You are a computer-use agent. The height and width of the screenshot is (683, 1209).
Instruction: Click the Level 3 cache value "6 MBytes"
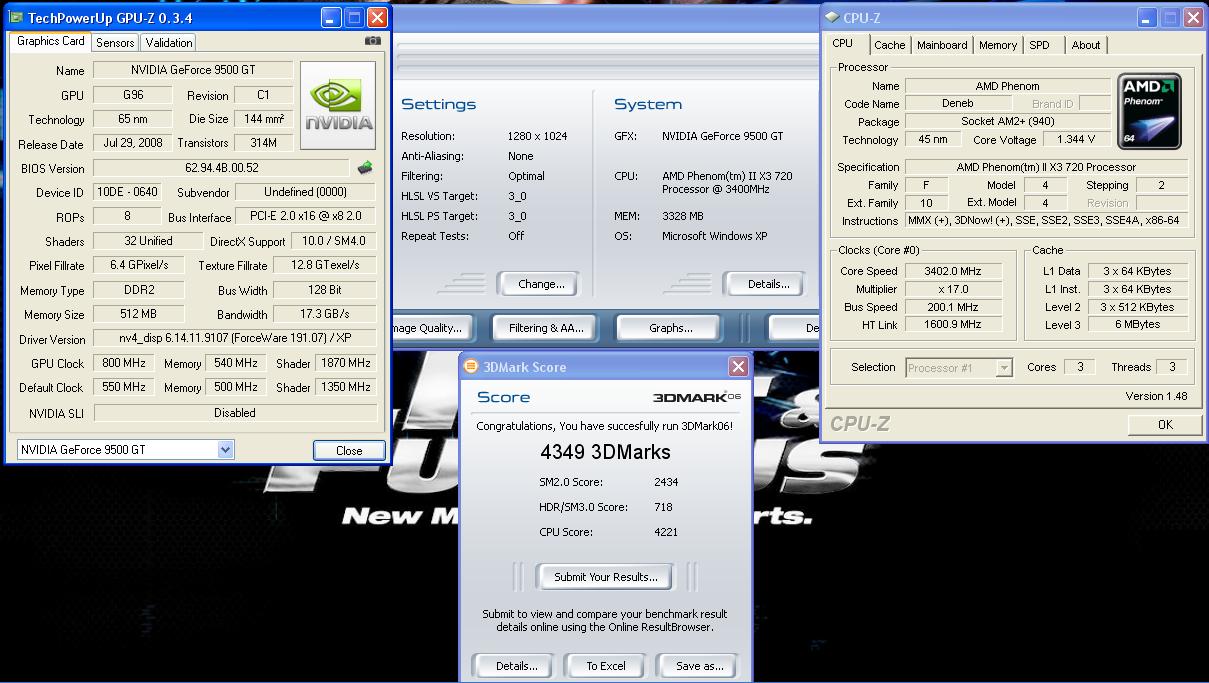1138,325
